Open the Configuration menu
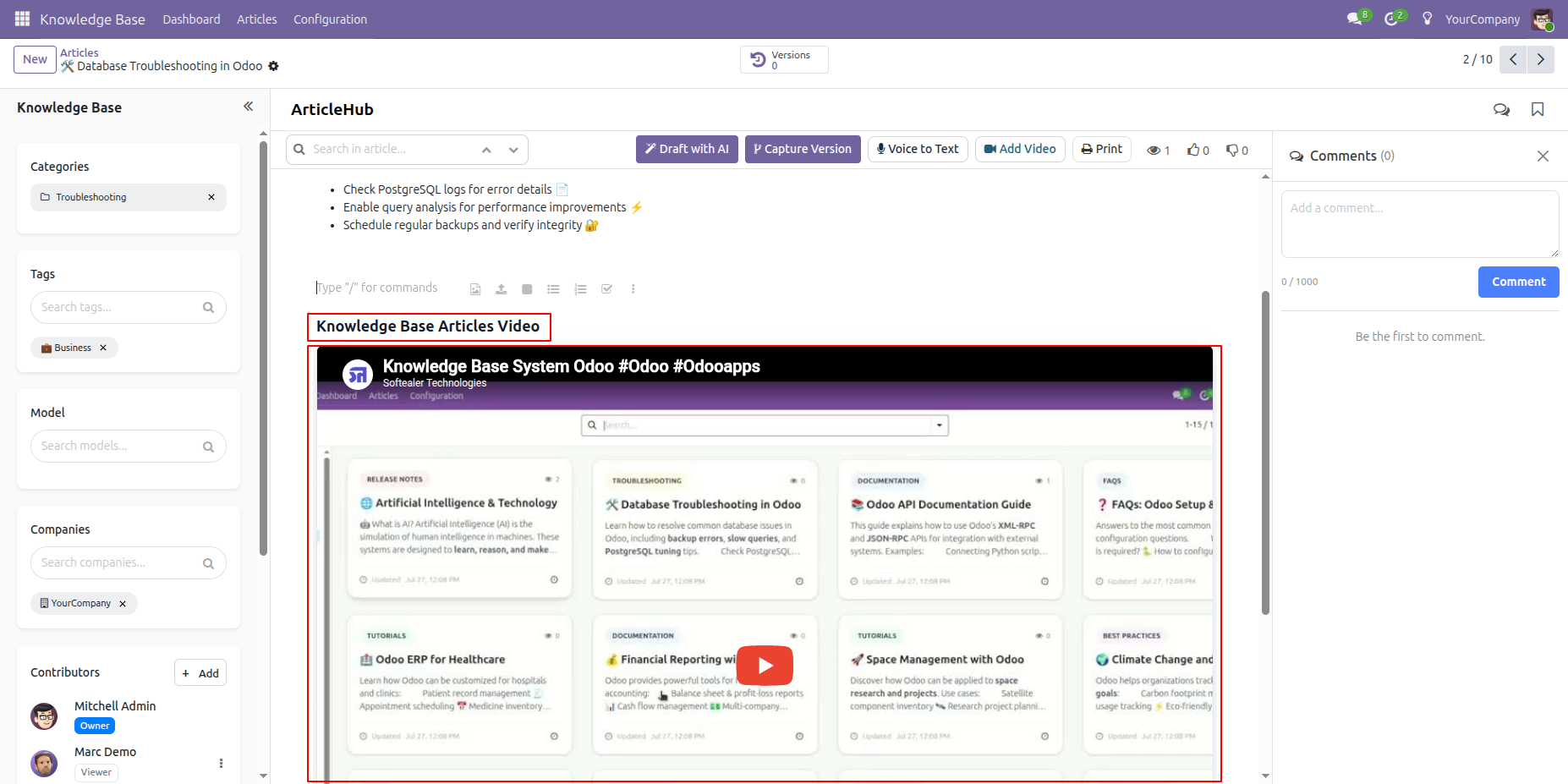Screen dimensions: 1568x784 pyautogui.click(x=330, y=19)
